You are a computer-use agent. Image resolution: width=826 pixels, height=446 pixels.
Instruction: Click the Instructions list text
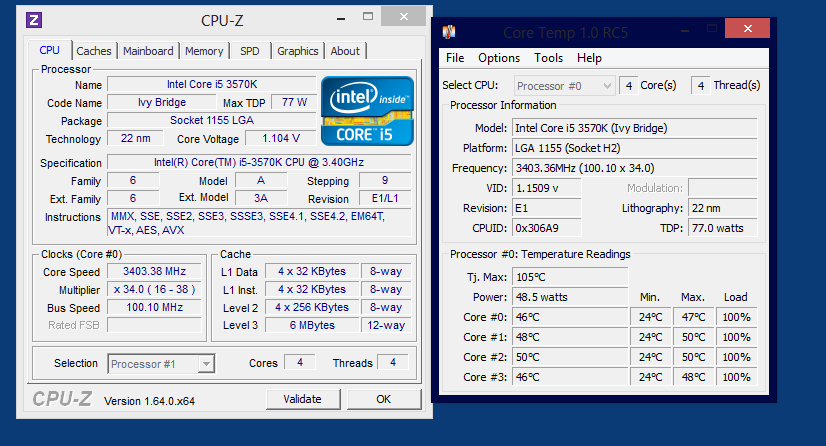tap(259, 223)
